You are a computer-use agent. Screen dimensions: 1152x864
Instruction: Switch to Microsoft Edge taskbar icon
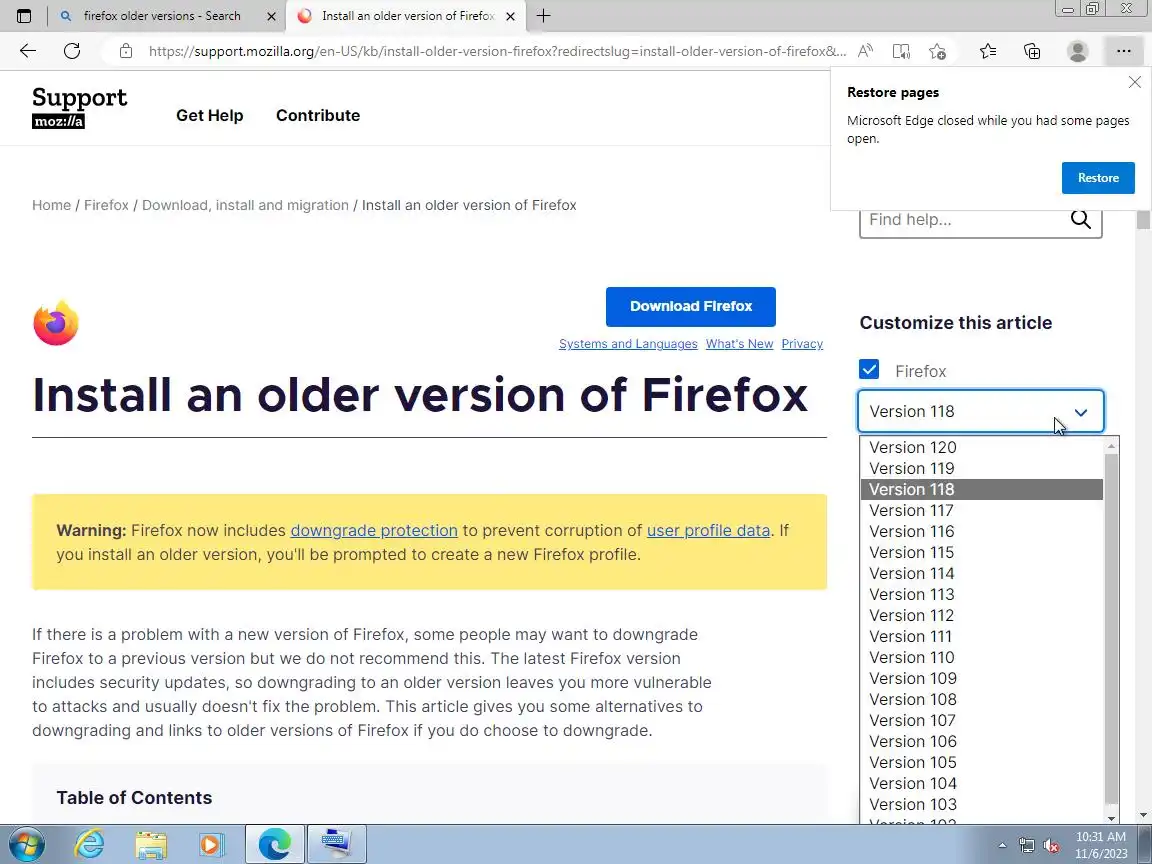pyautogui.click(x=274, y=844)
